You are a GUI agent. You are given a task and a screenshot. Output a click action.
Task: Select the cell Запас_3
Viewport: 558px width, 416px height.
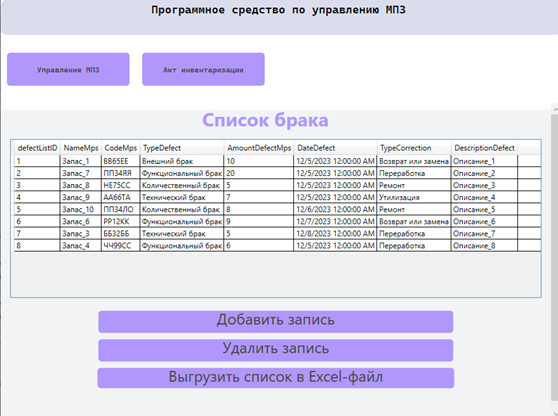pos(81,234)
